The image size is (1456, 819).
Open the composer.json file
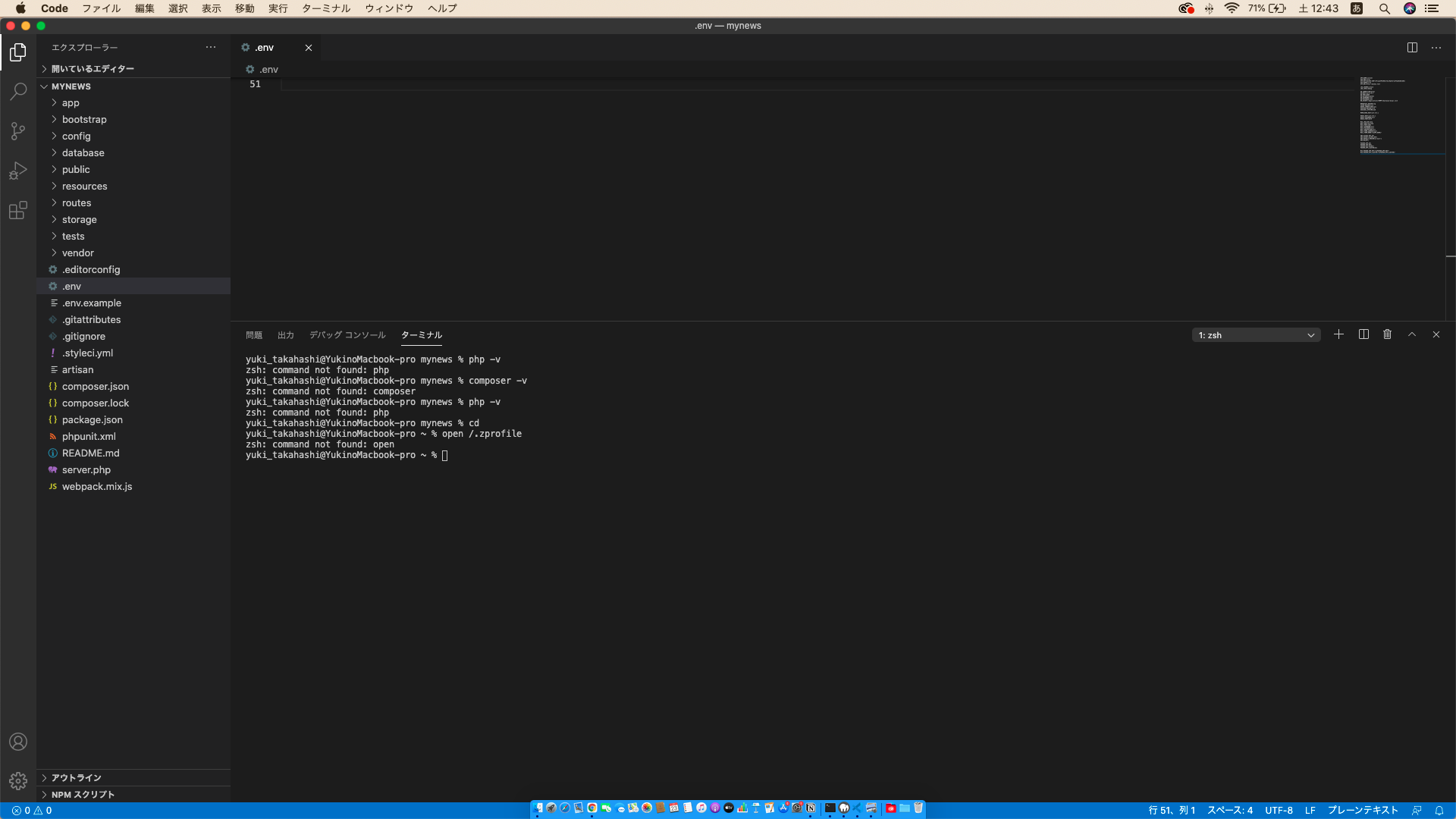coord(133,387)
